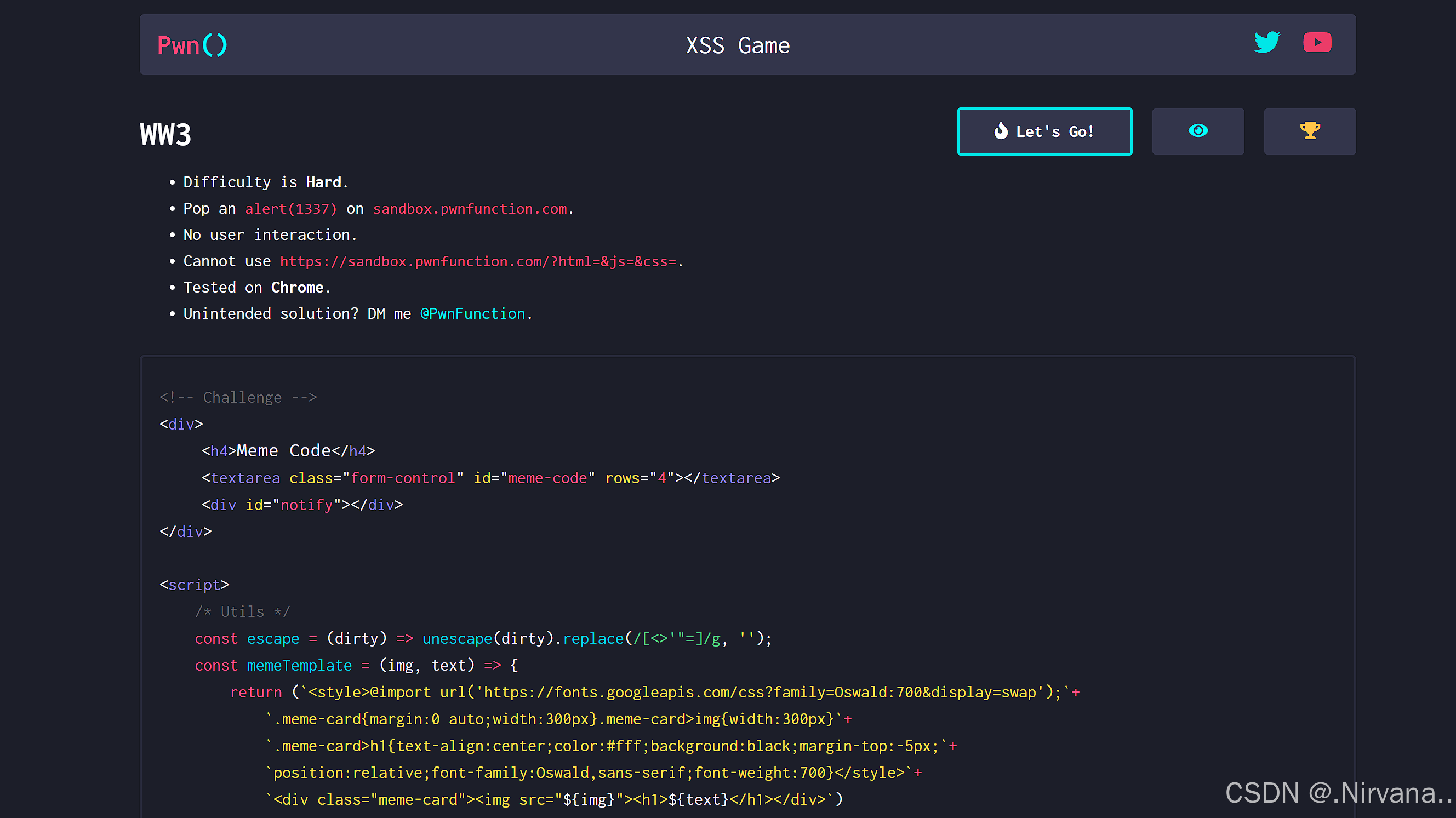Click the alert(1337) code text

click(x=290, y=209)
